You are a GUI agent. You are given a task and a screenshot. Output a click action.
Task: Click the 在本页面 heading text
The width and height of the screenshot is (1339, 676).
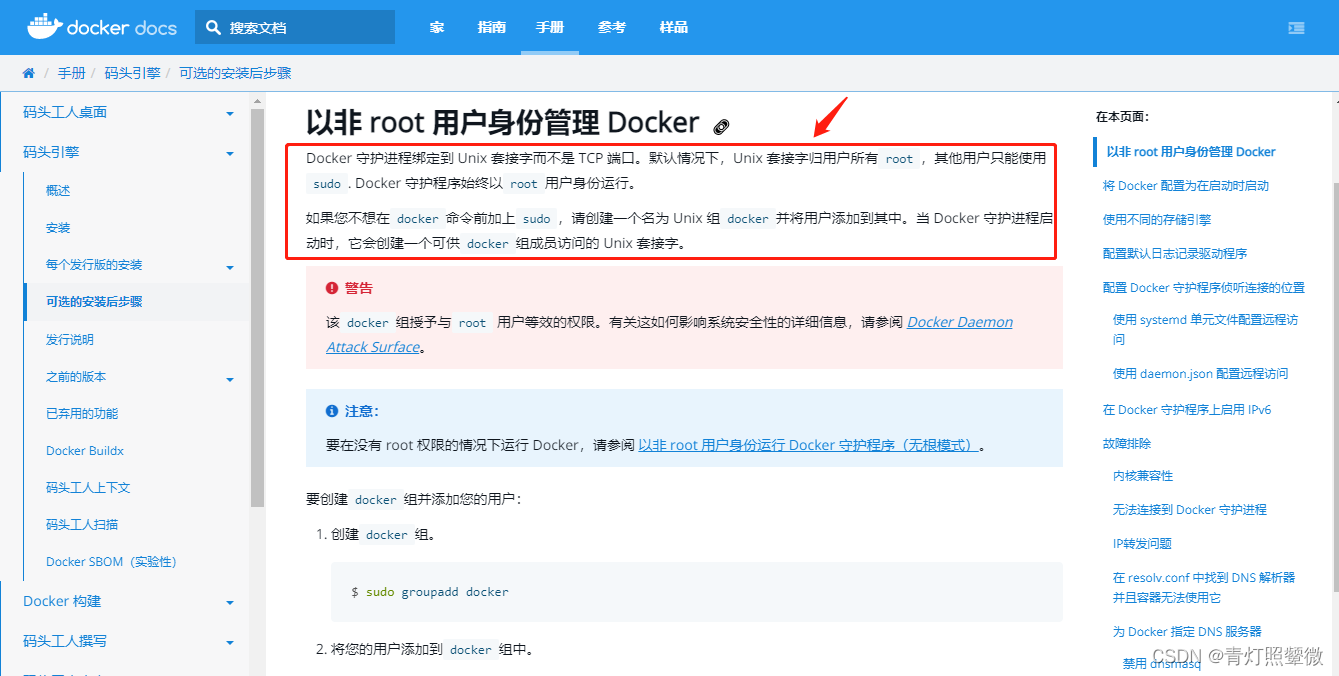click(1122, 117)
